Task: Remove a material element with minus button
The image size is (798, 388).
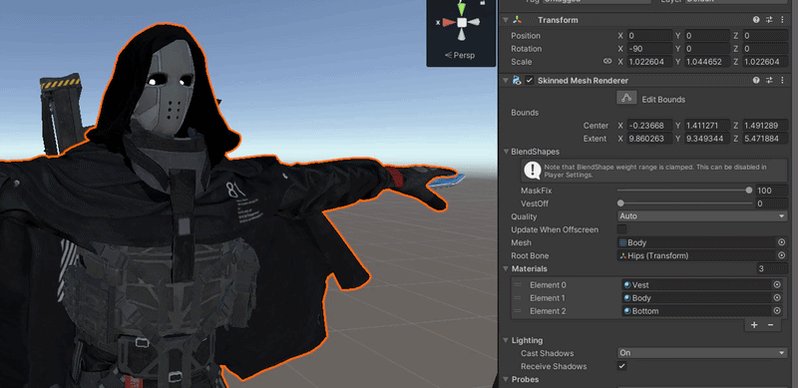Action: pos(771,325)
